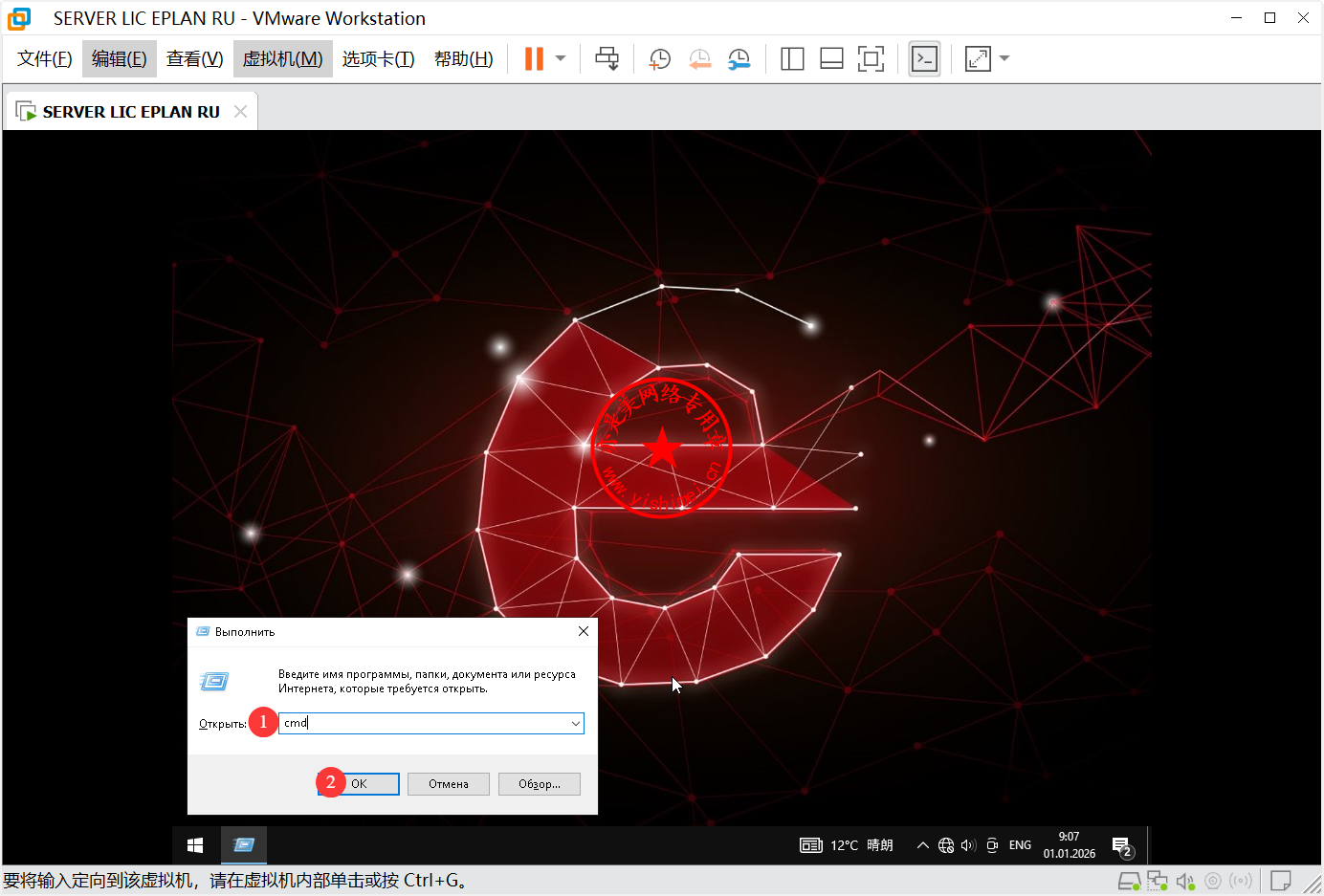Enter full screen mode icon

click(871, 59)
